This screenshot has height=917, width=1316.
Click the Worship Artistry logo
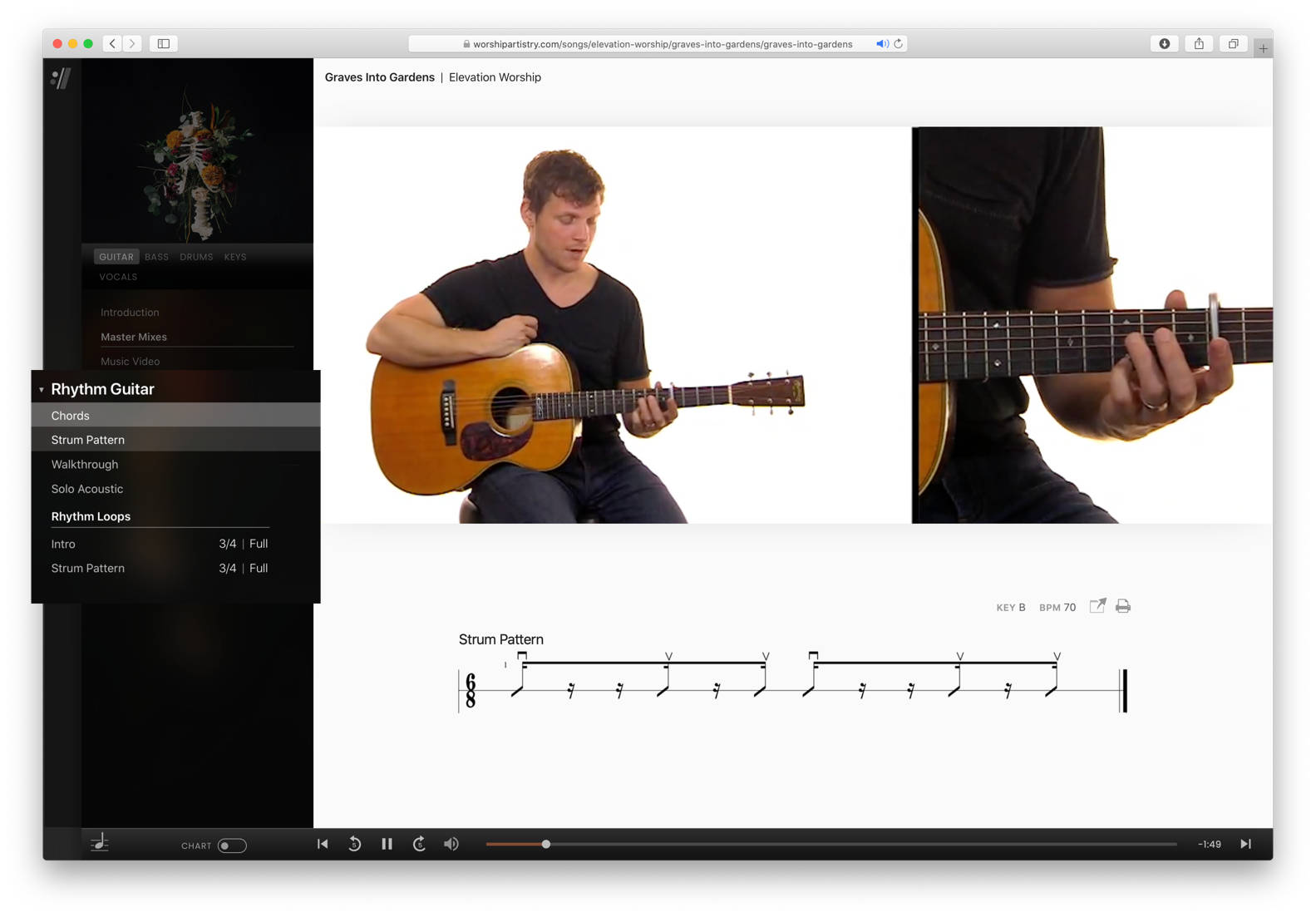pos(61,78)
